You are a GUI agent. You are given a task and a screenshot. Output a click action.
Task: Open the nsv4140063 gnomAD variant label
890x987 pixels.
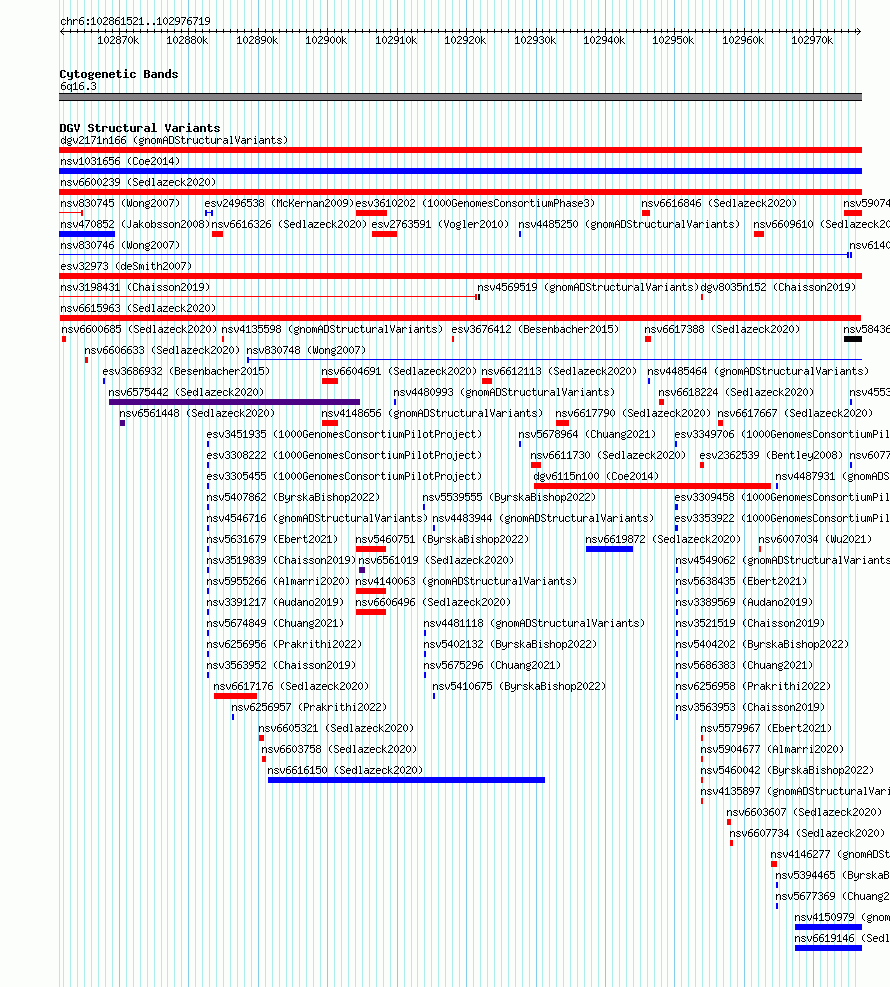click(466, 581)
